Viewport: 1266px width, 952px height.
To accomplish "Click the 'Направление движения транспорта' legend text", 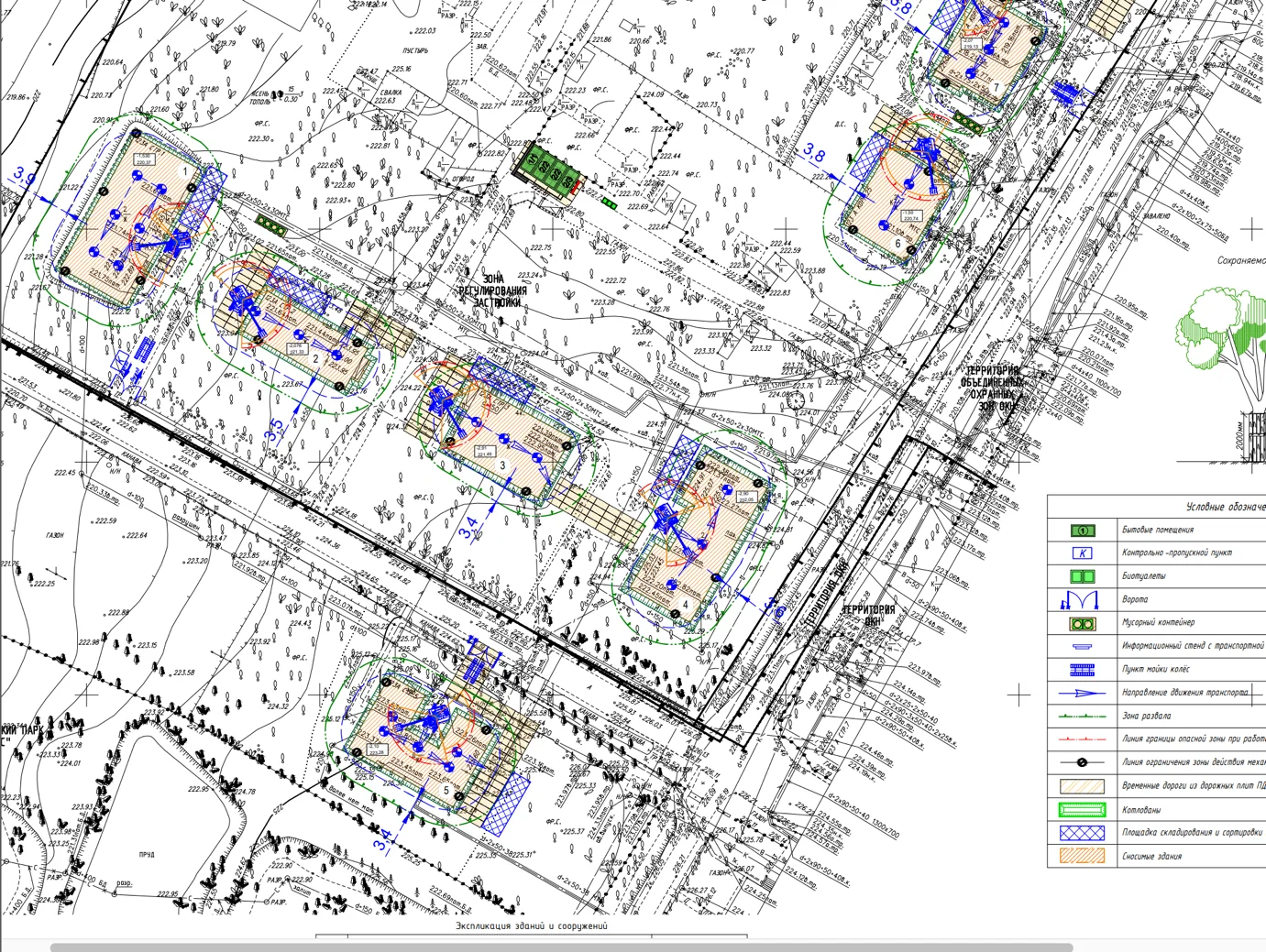I will 1185,693.
